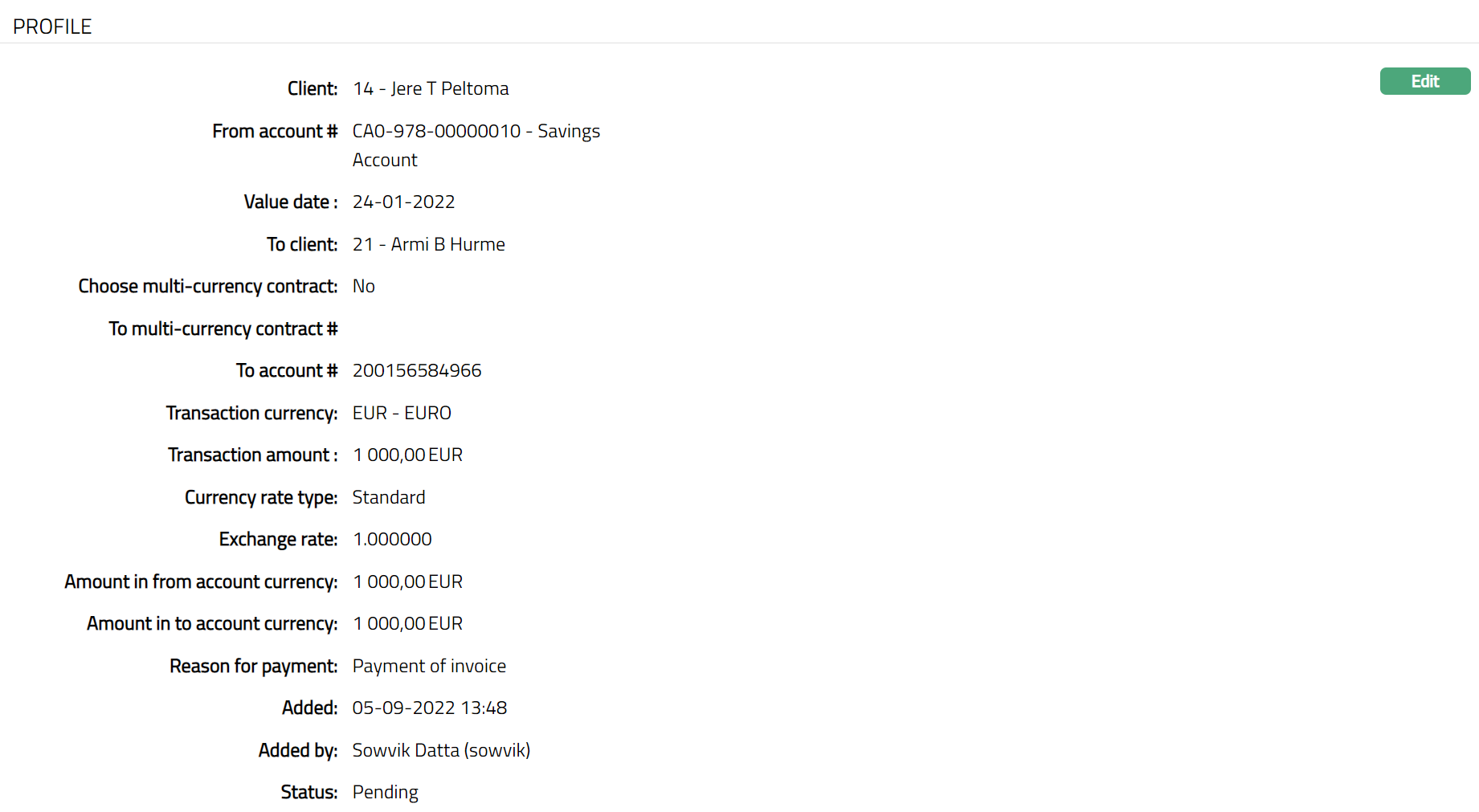Click the Sowvik Datta (sowvik) user name
Image resolution: width=1479 pixels, height=812 pixels.
pos(441,750)
